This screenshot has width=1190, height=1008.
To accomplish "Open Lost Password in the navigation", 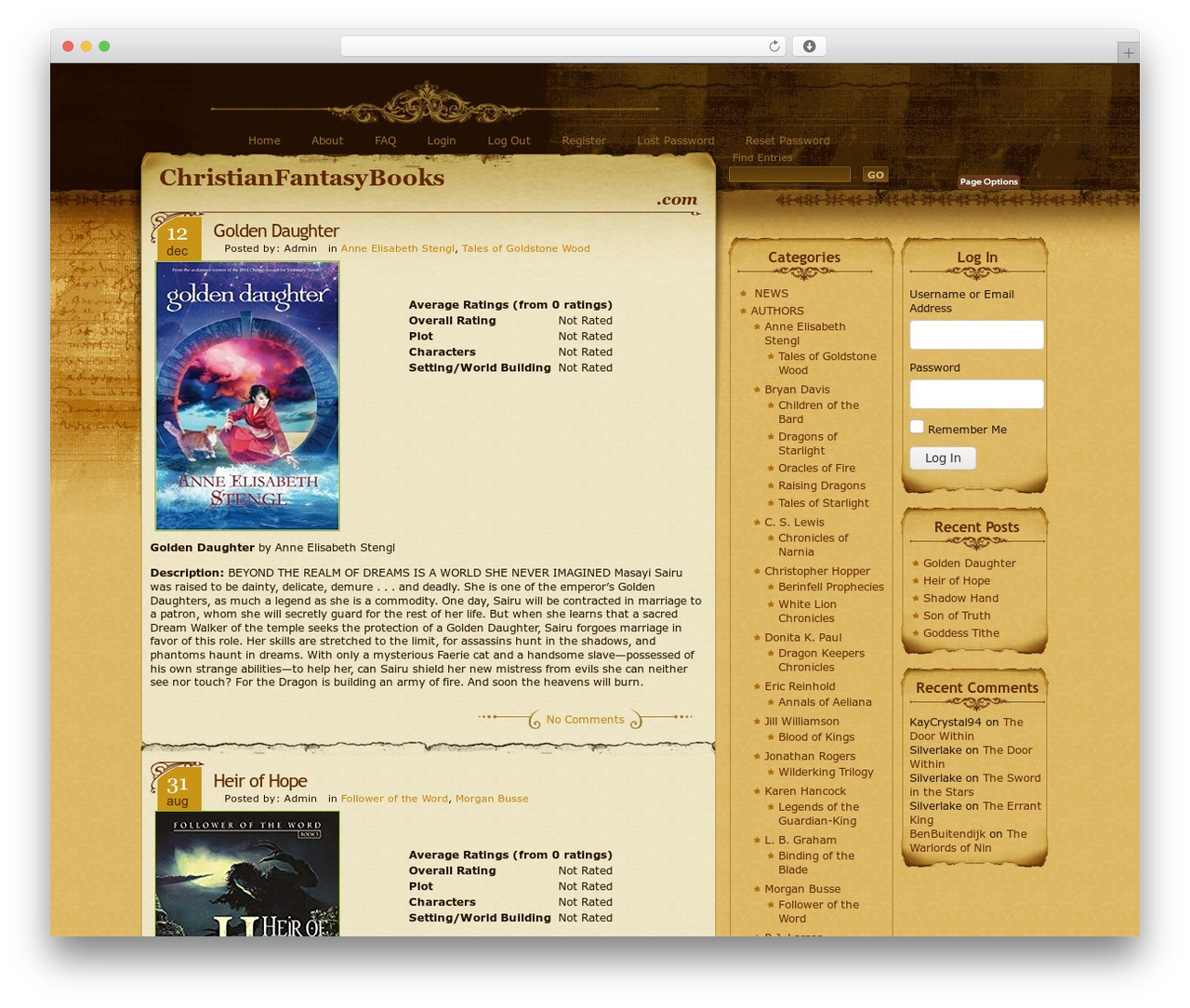I will tap(676, 140).
